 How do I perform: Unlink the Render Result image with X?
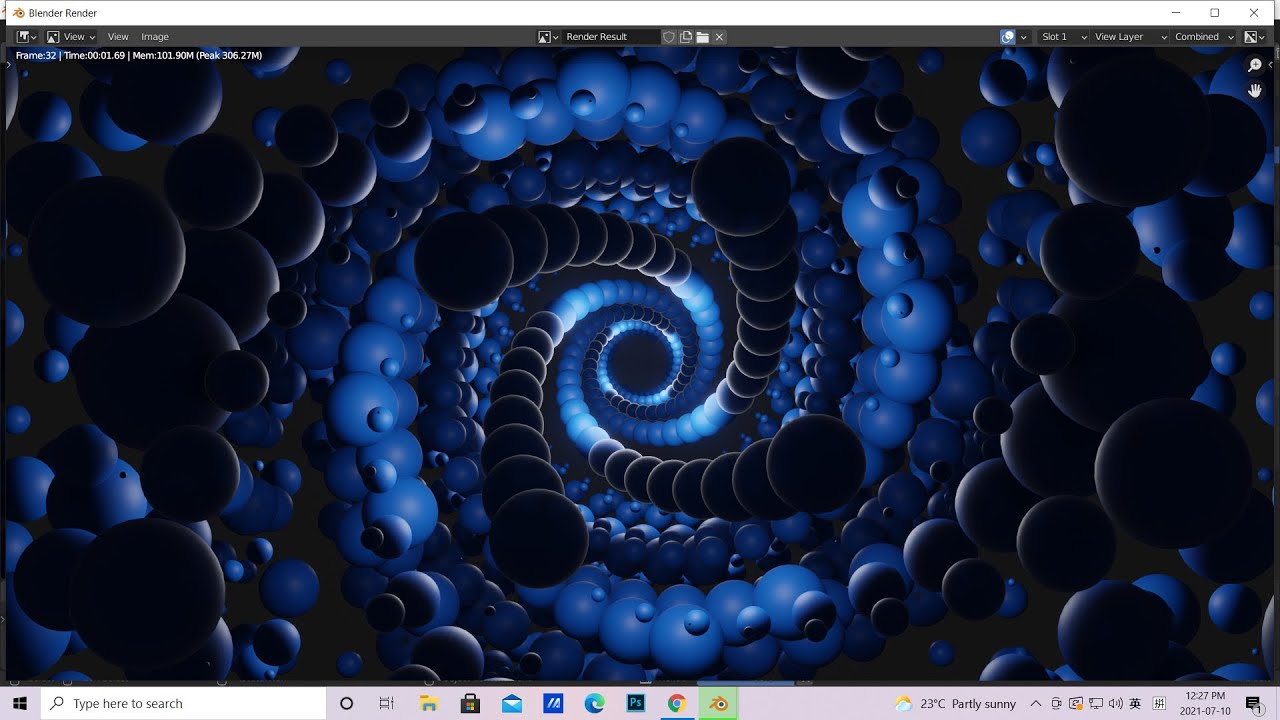tap(719, 37)
